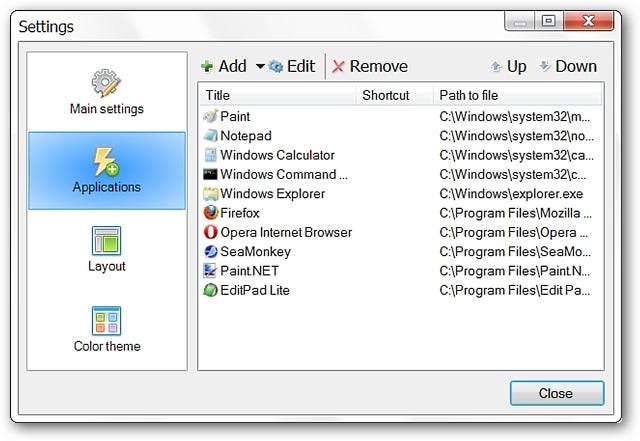Click the Windows Calculator icon
Viewport: 640px width, 441px height.
point(210,155)
